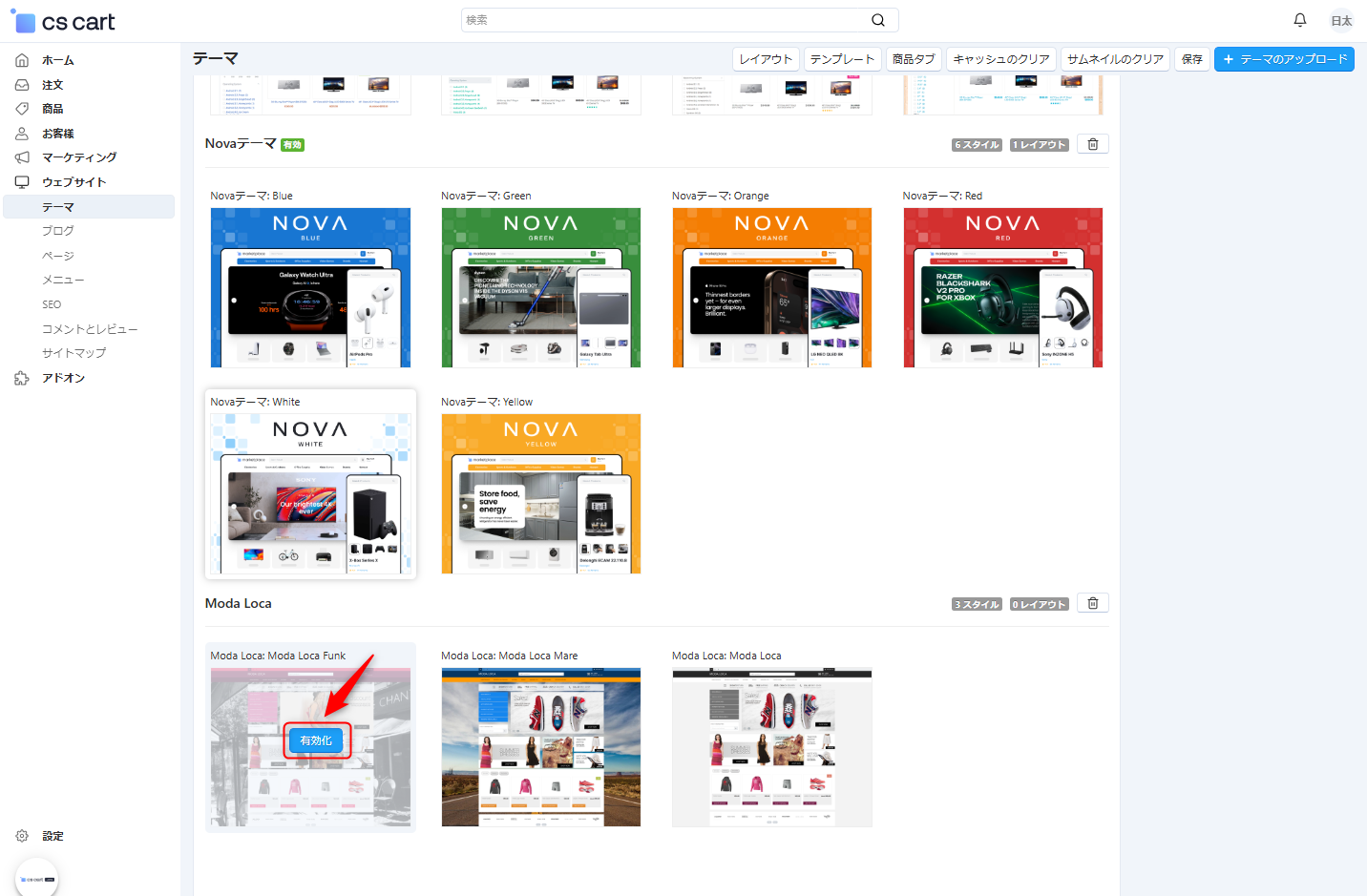
Task: Delete the Nova theme via trash icon
Action: (x=1092, y=144)
